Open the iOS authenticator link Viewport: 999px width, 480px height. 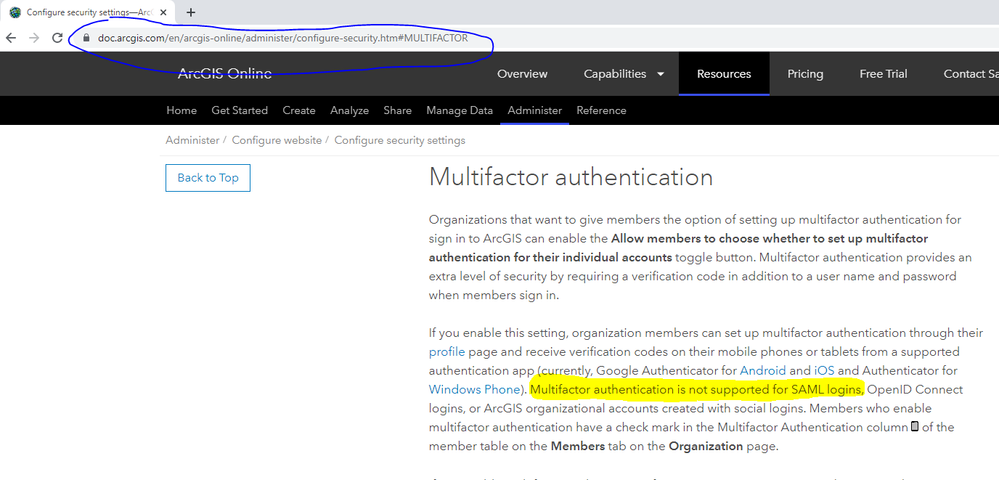coord(824,370)
